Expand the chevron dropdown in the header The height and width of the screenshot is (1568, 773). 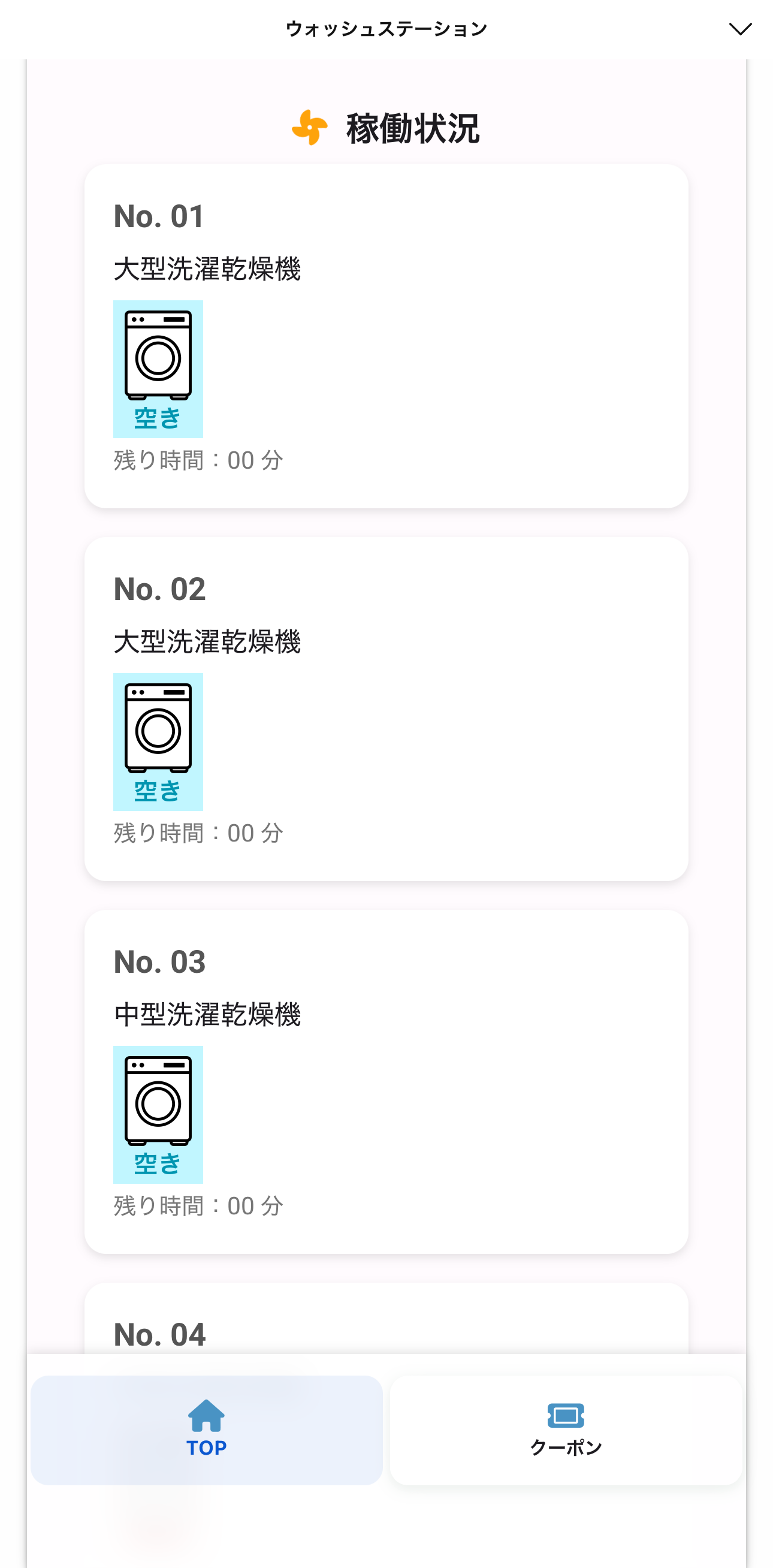[740, 29]
